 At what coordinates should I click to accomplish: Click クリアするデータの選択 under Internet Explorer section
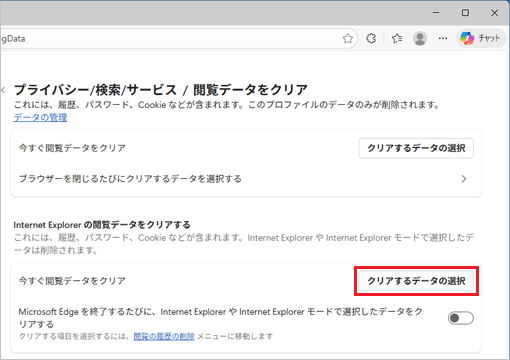pos(416,281)
